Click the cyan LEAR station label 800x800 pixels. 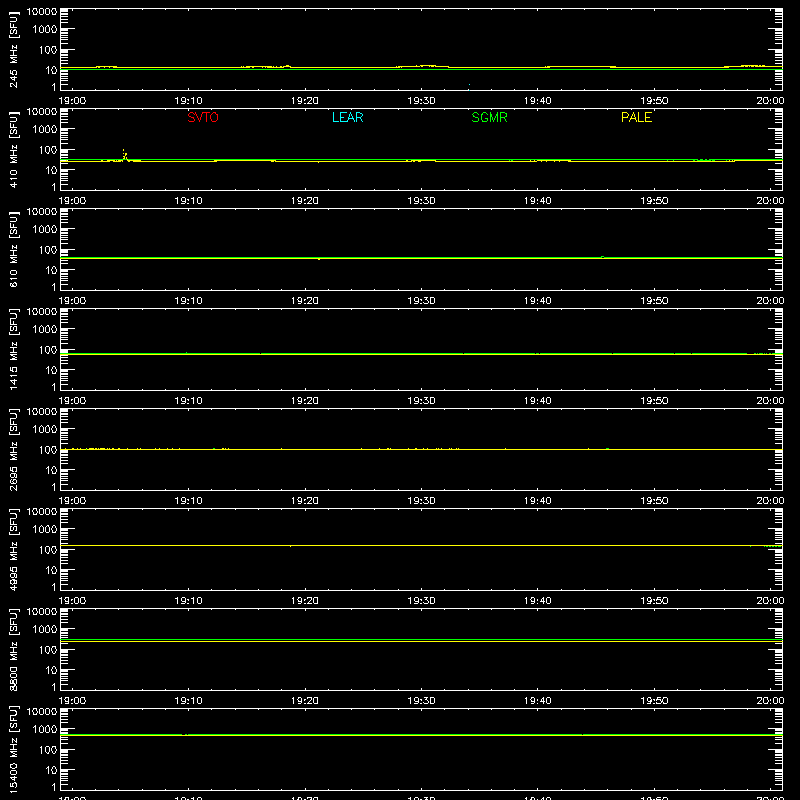[347, 117]
